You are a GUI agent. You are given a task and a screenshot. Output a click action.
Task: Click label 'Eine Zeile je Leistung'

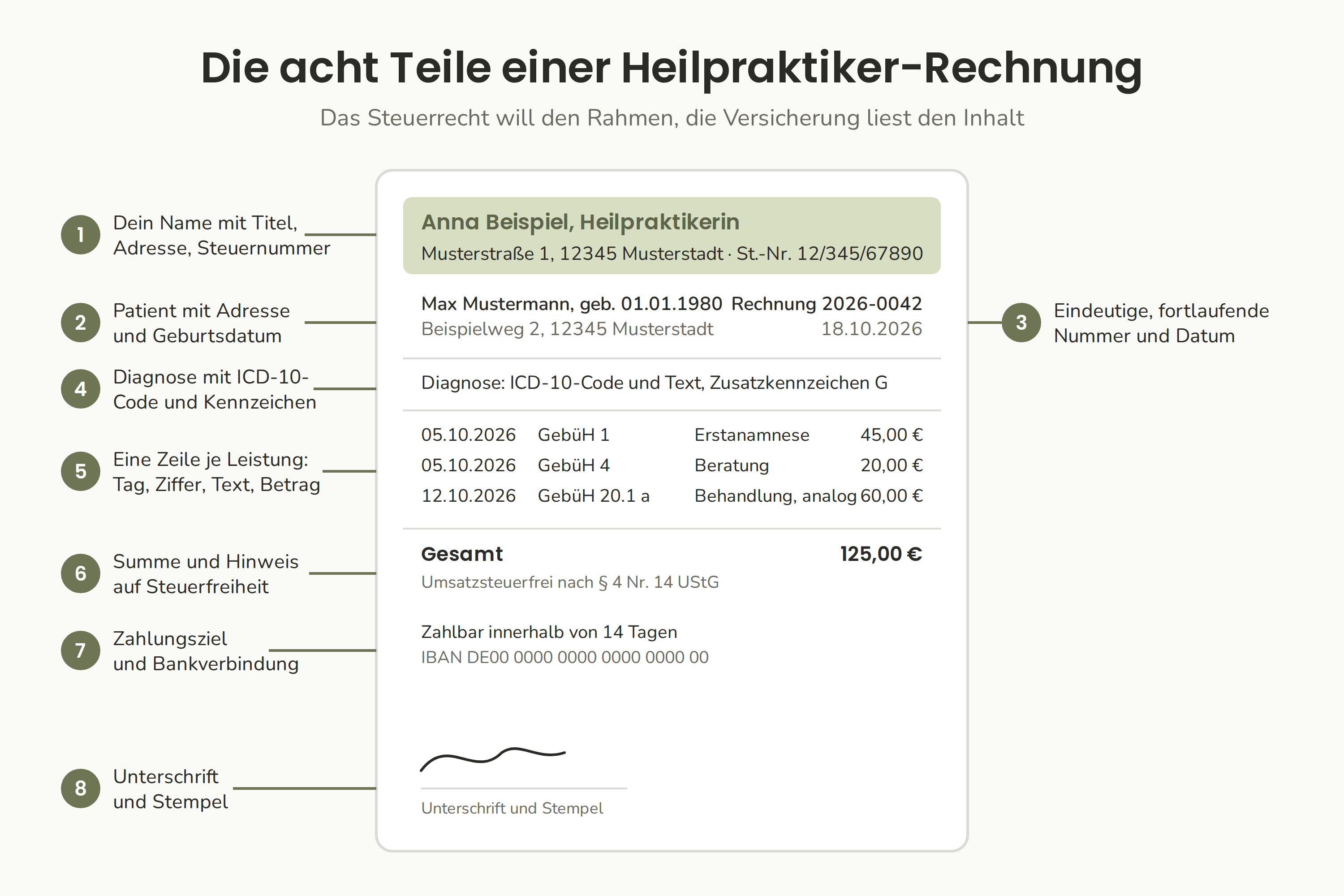click(211, 460)
